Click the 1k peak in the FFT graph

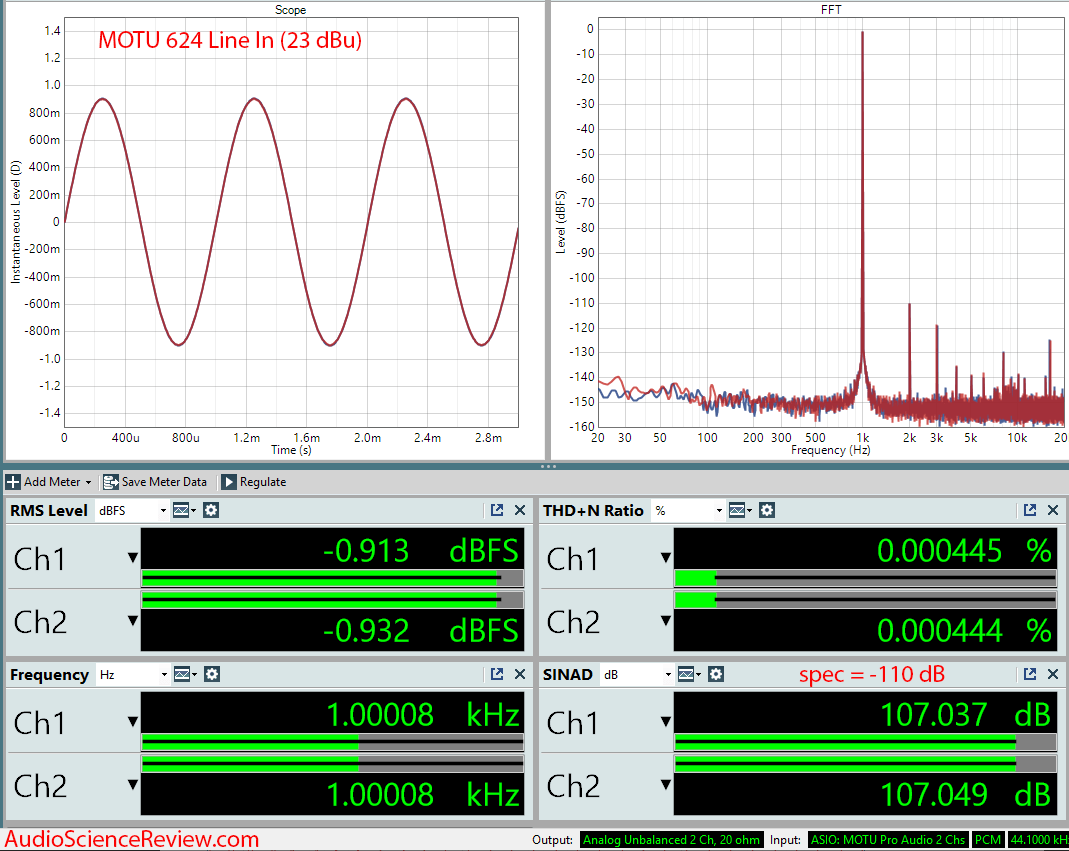pos(862,33)
